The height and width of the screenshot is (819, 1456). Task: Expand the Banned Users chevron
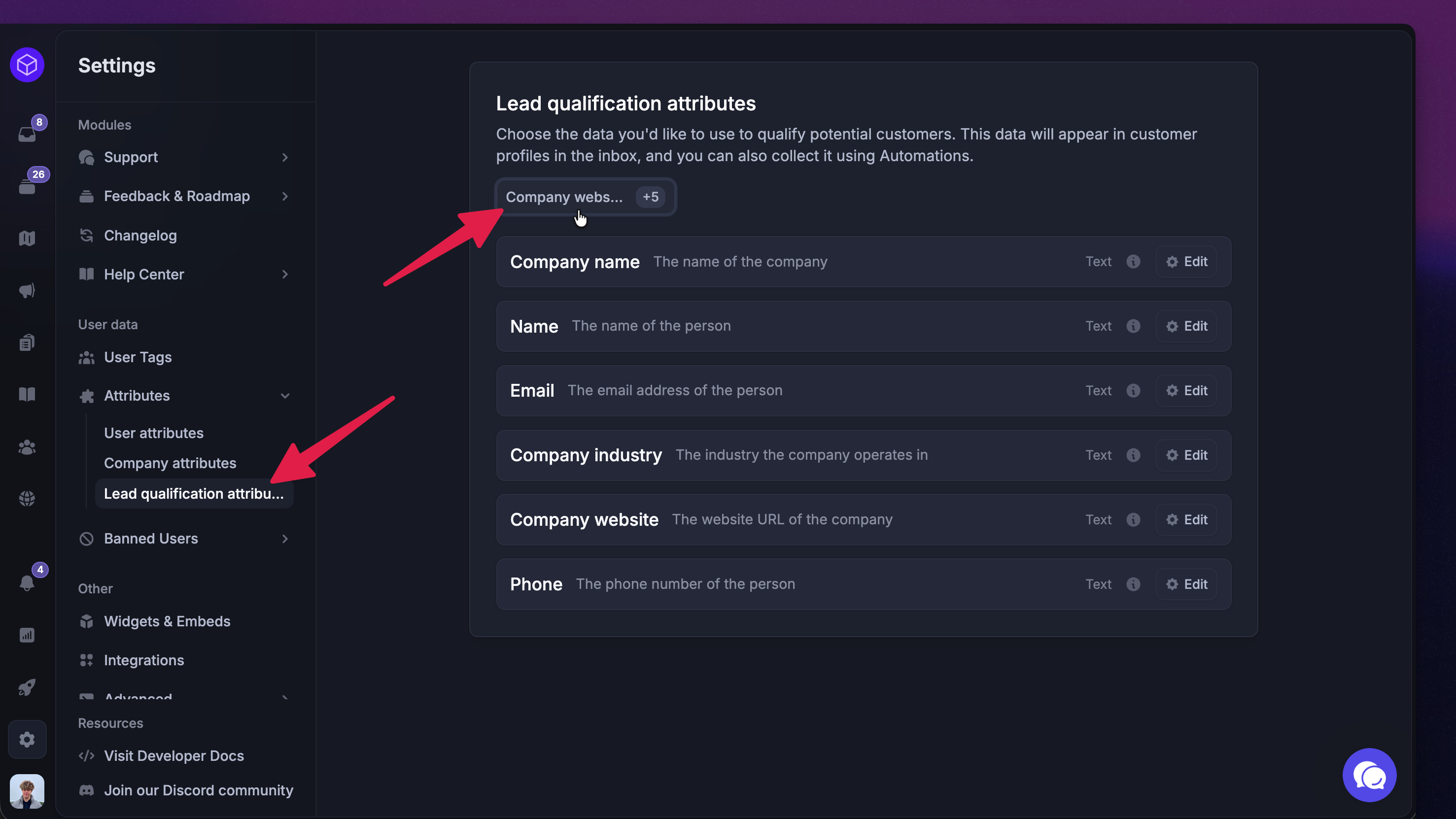pyautogui.click(x=285, y=539)
